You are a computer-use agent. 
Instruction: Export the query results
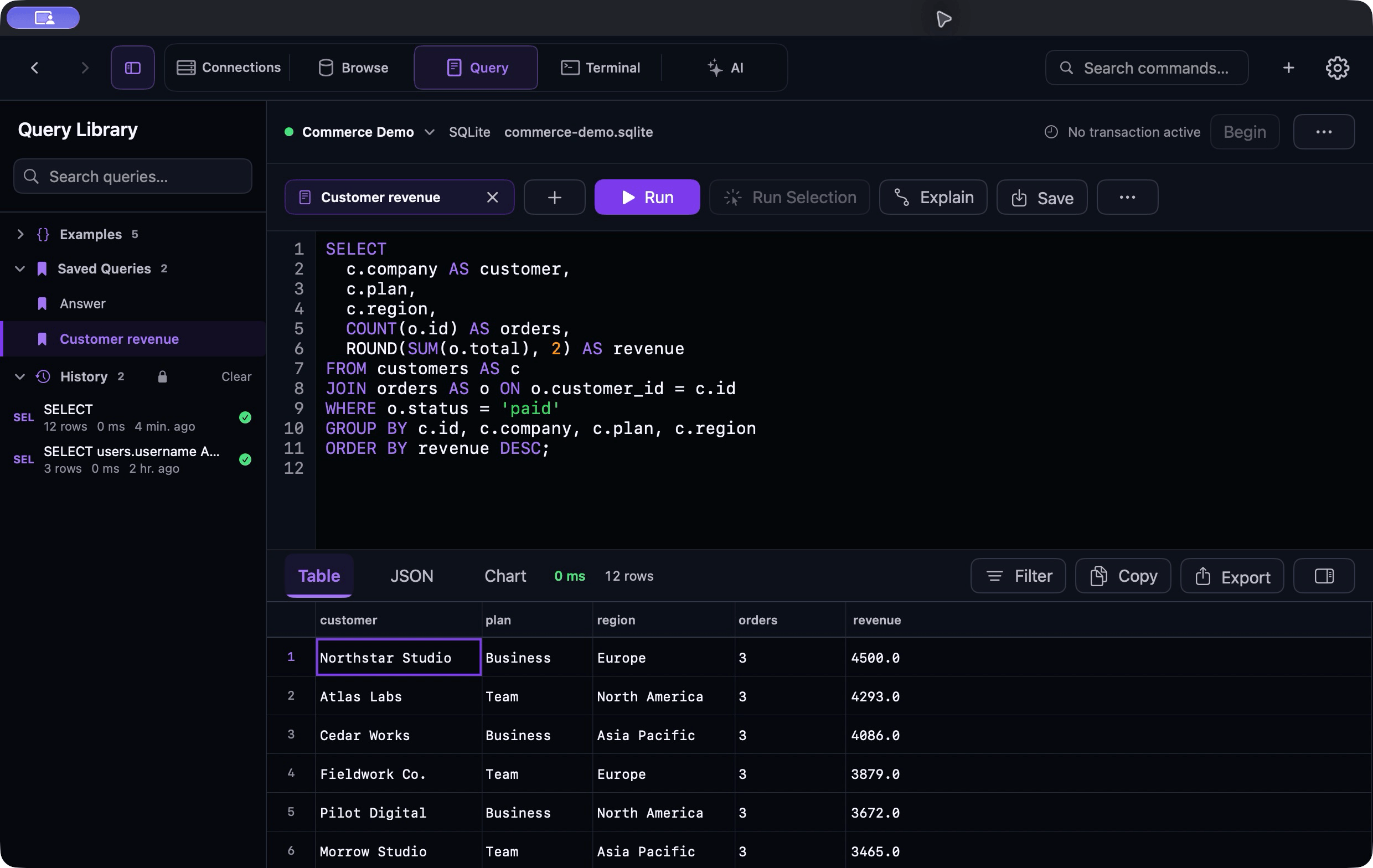click(x=1232, y=576)
